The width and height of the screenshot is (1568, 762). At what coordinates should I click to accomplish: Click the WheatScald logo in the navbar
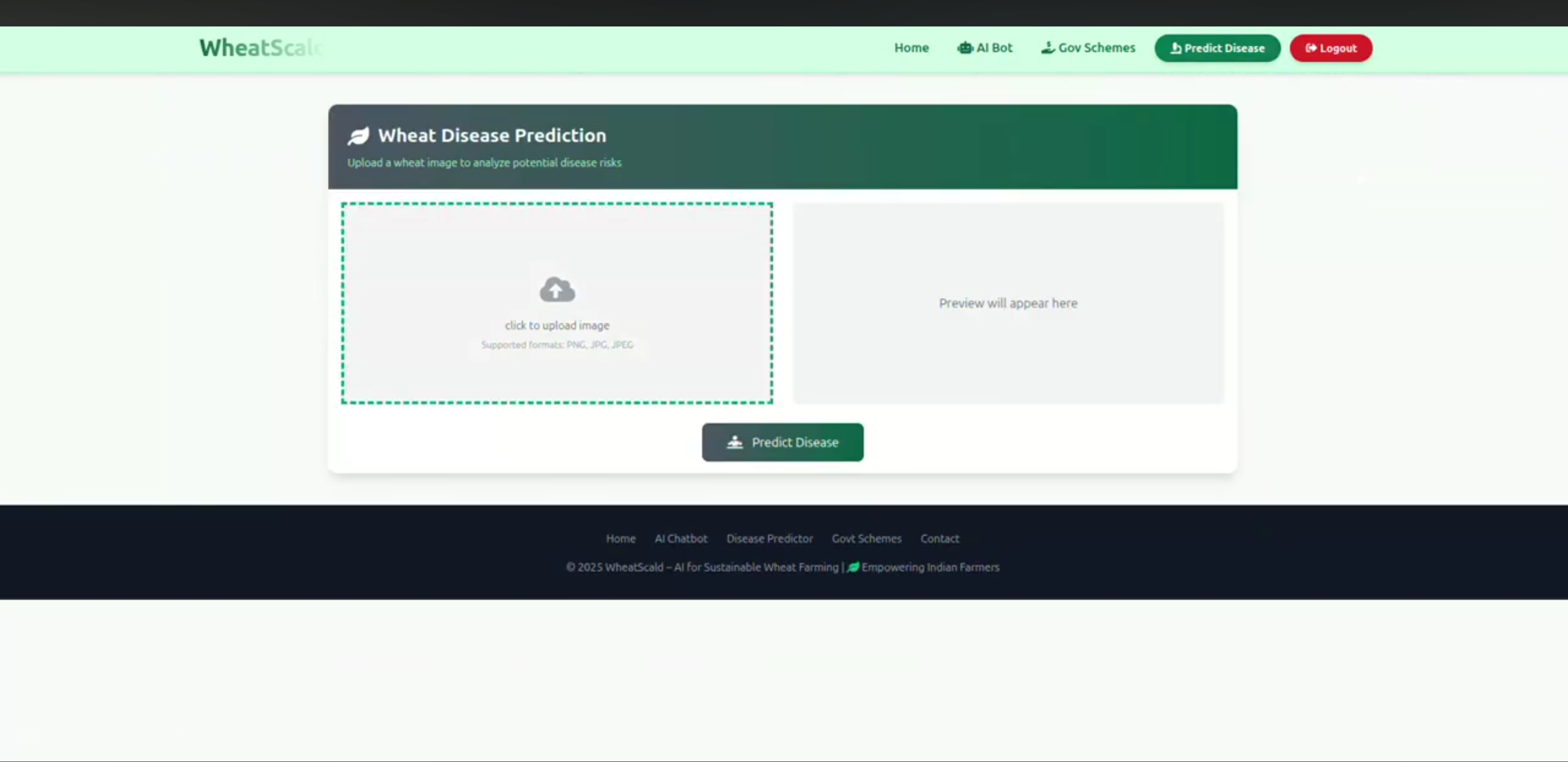[x=261, y=48]
